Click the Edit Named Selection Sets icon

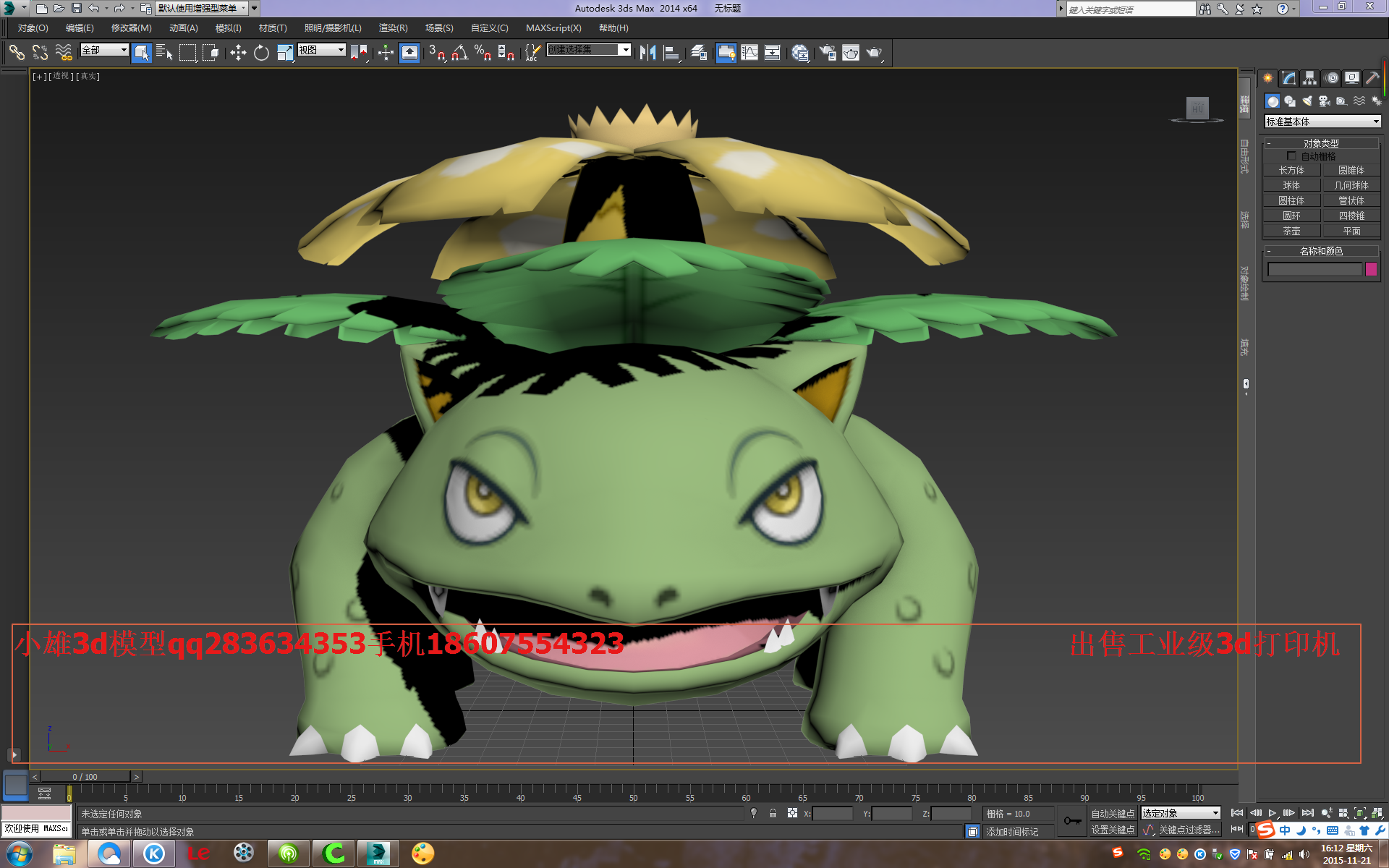[532, 52]
